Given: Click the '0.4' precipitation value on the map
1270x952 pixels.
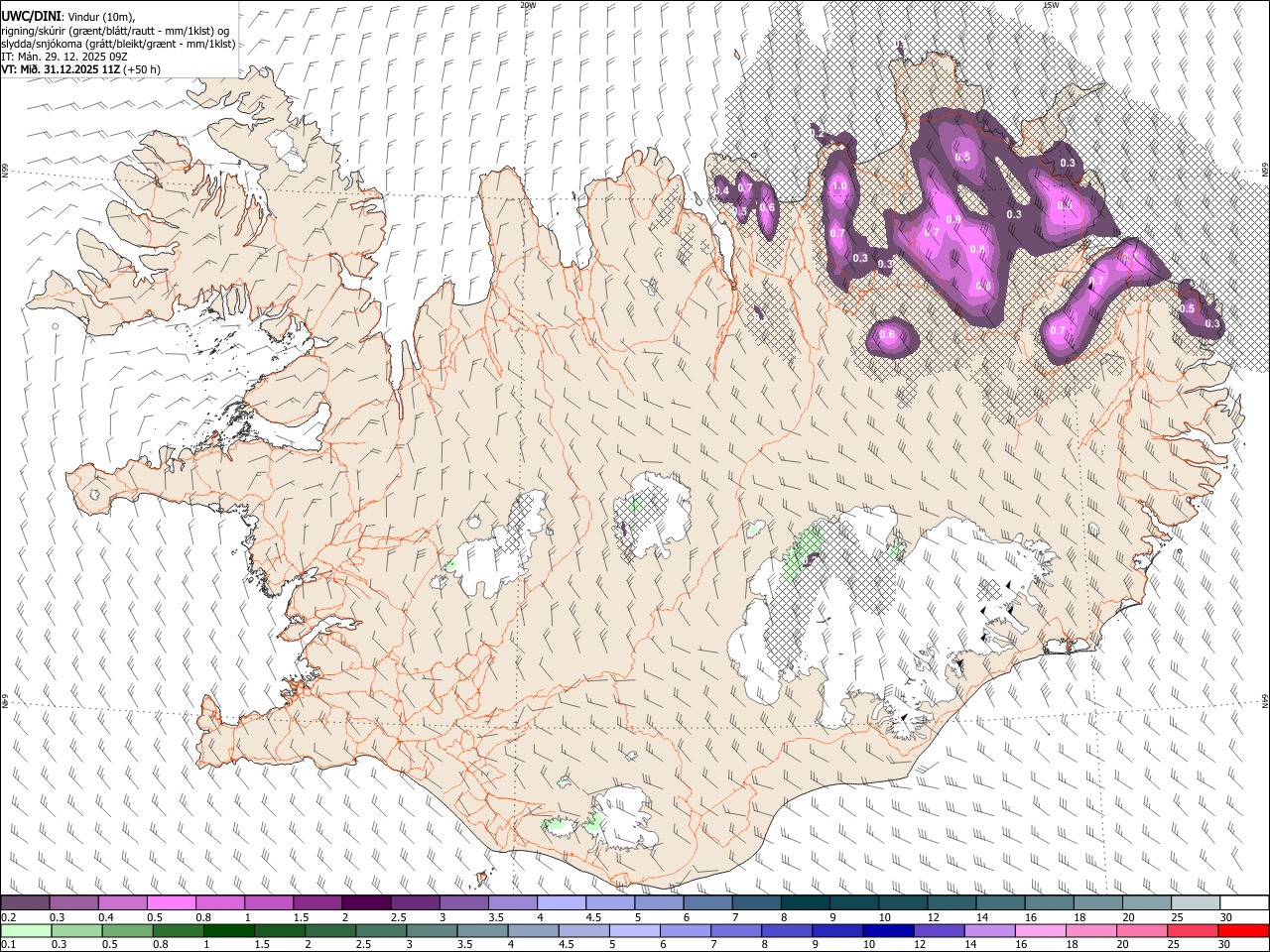Looking at the screenshot, I should [x=721, y=190].
